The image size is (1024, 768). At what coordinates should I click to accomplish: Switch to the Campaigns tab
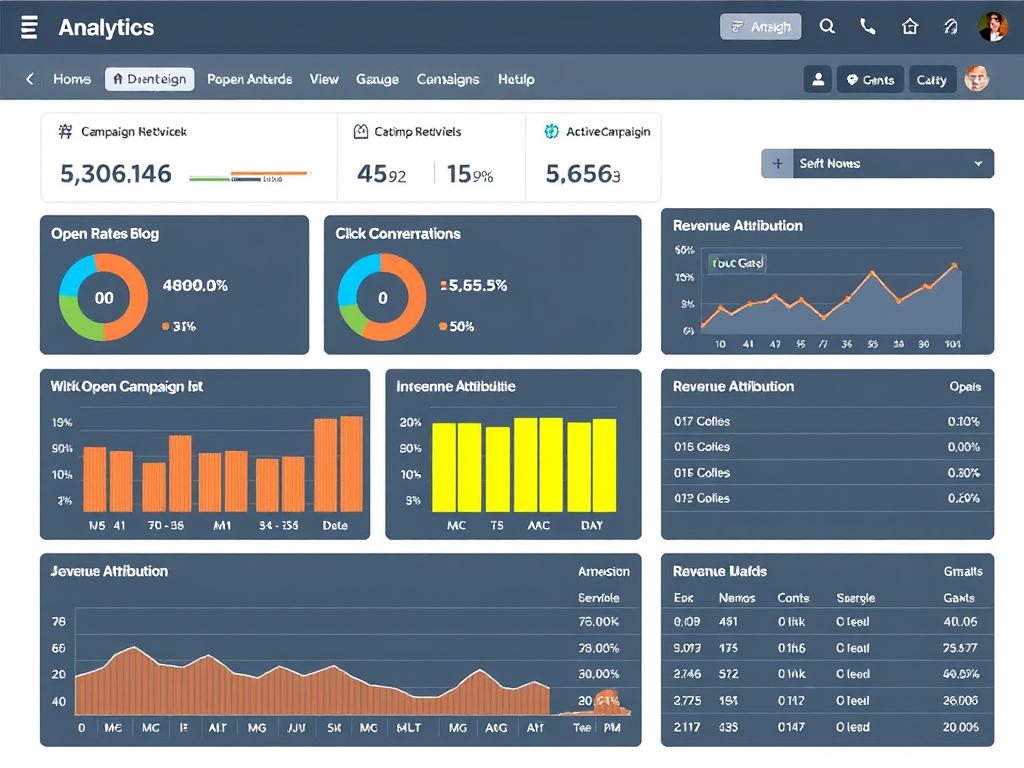pos(448,79)
